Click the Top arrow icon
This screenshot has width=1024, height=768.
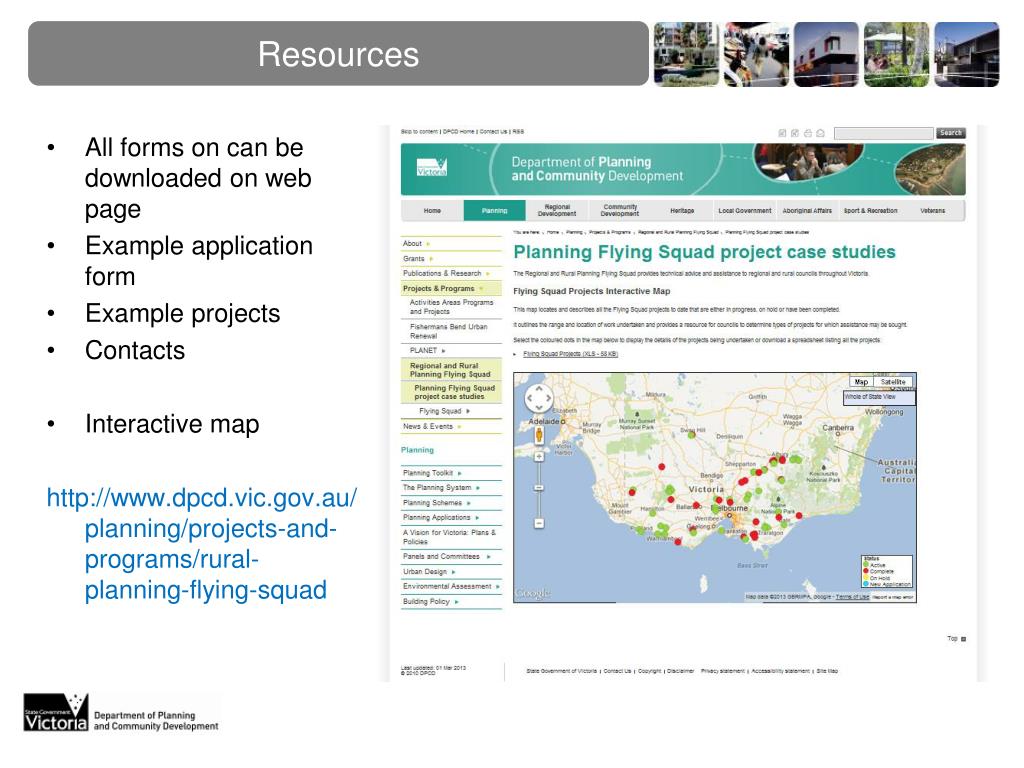coord(963,638)
